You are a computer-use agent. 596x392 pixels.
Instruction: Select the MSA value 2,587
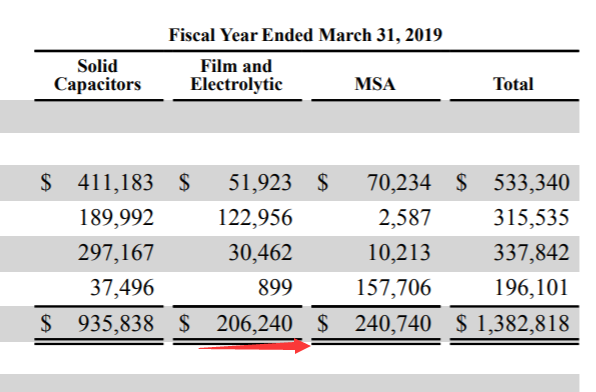point(405,218)
